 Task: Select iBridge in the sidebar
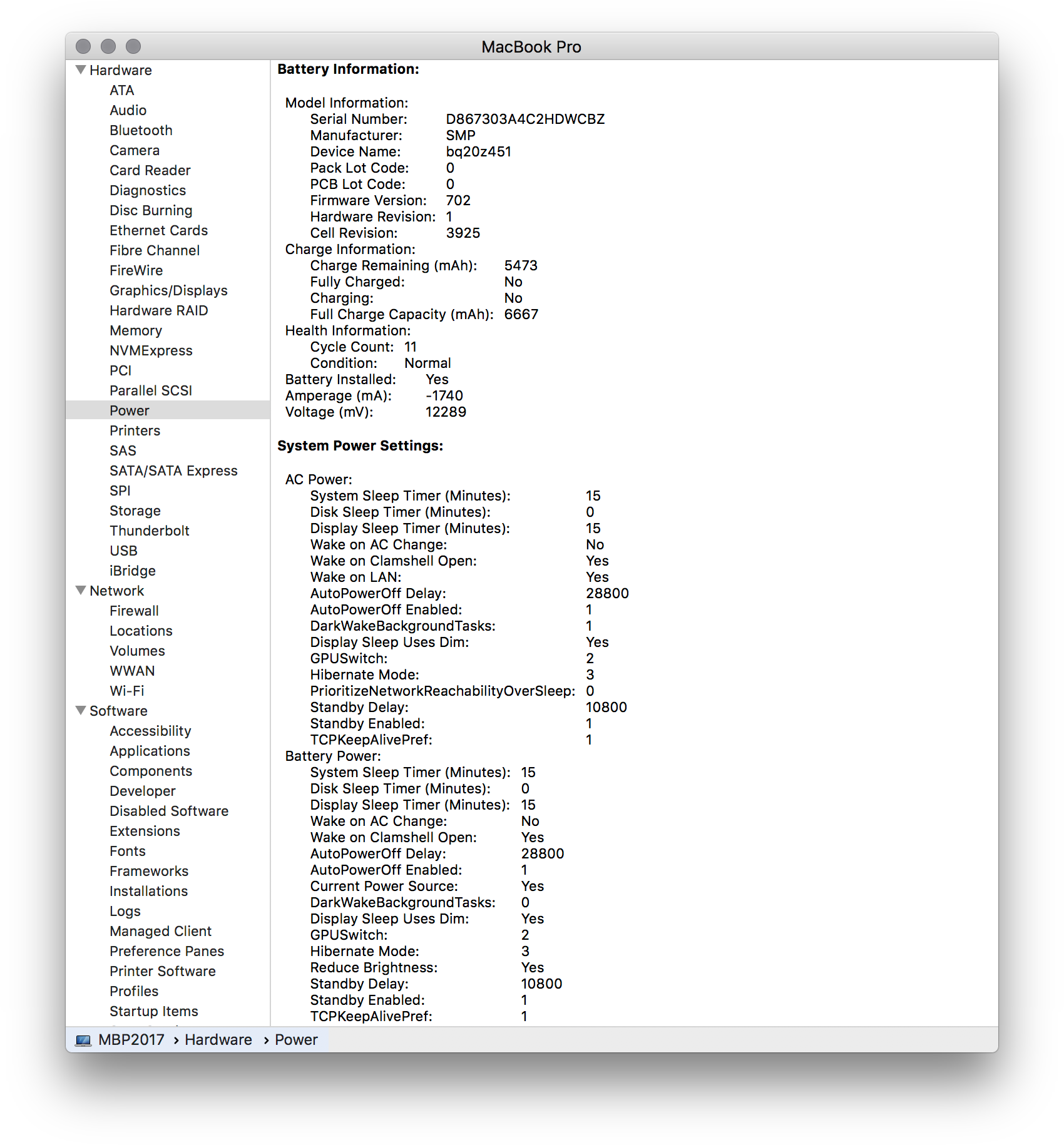133,571
